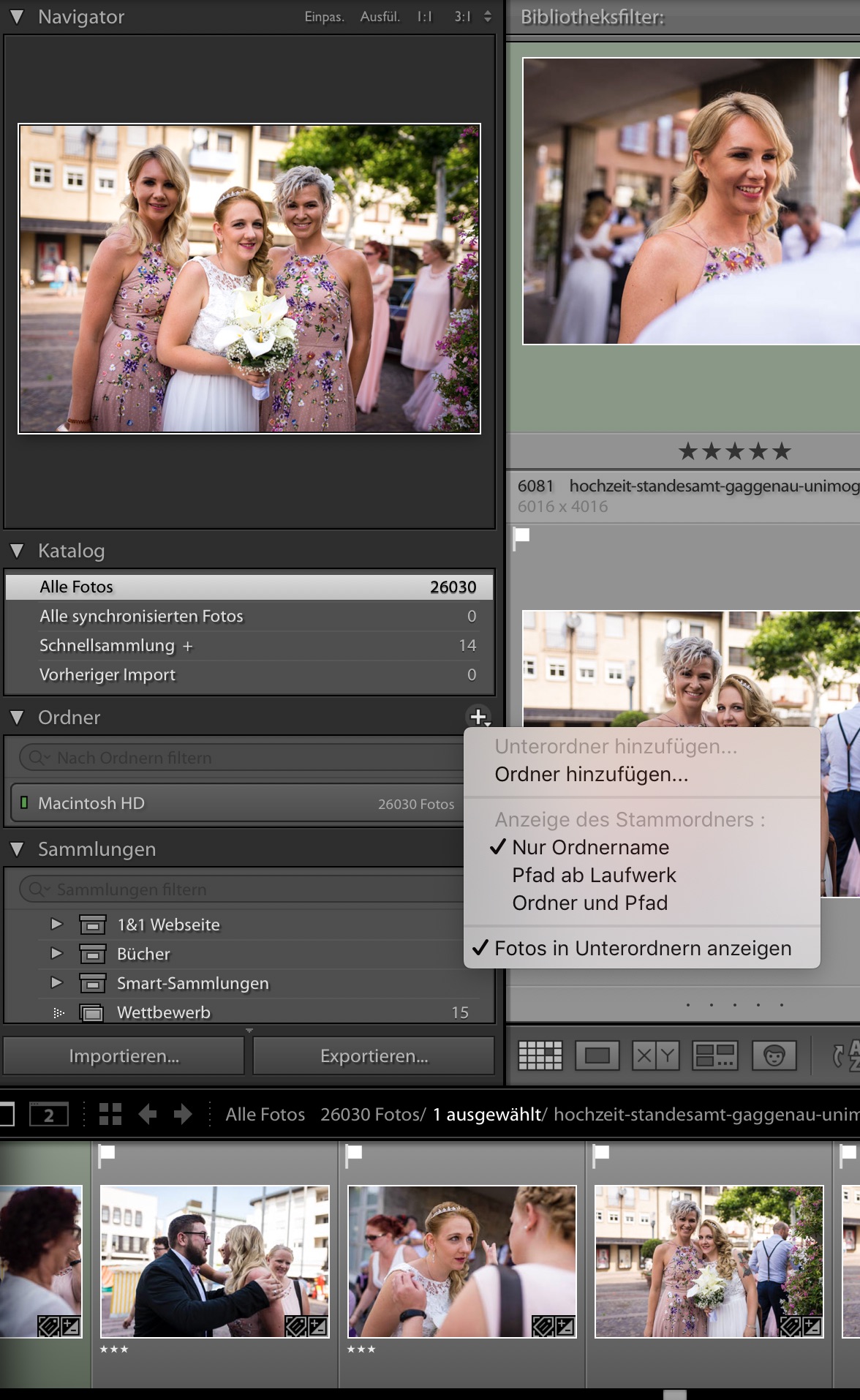Toggle 'Fotos in Unterordnern anzeigen' option

coord(642,948)
